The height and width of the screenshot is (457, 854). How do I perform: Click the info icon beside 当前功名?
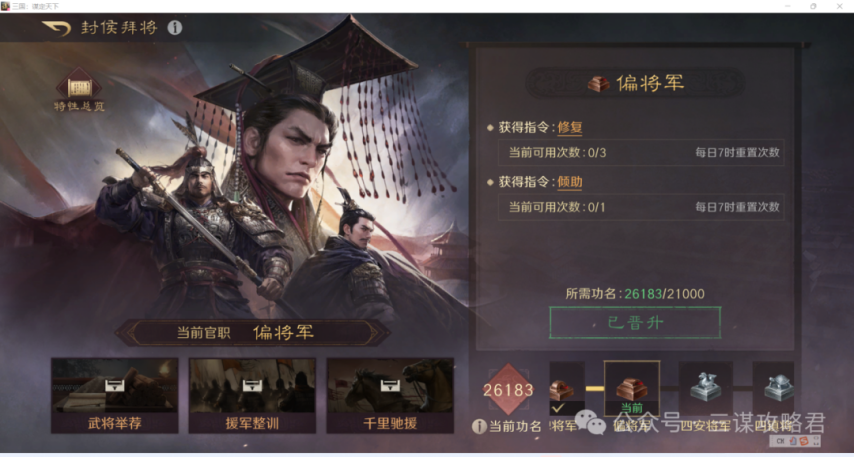pyautogui.click(x=479, y=426)
